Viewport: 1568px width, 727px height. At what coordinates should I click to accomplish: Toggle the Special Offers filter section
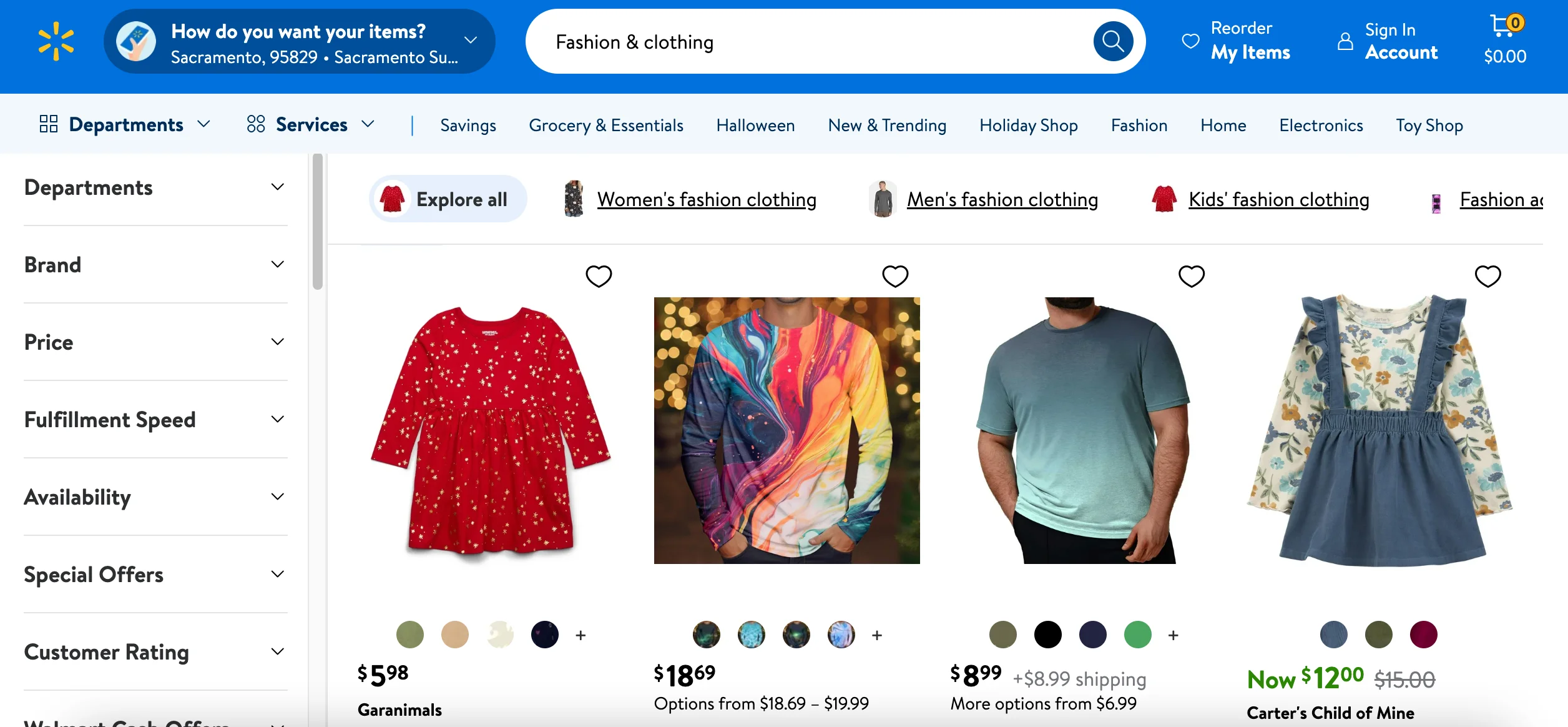click(154, 574)
